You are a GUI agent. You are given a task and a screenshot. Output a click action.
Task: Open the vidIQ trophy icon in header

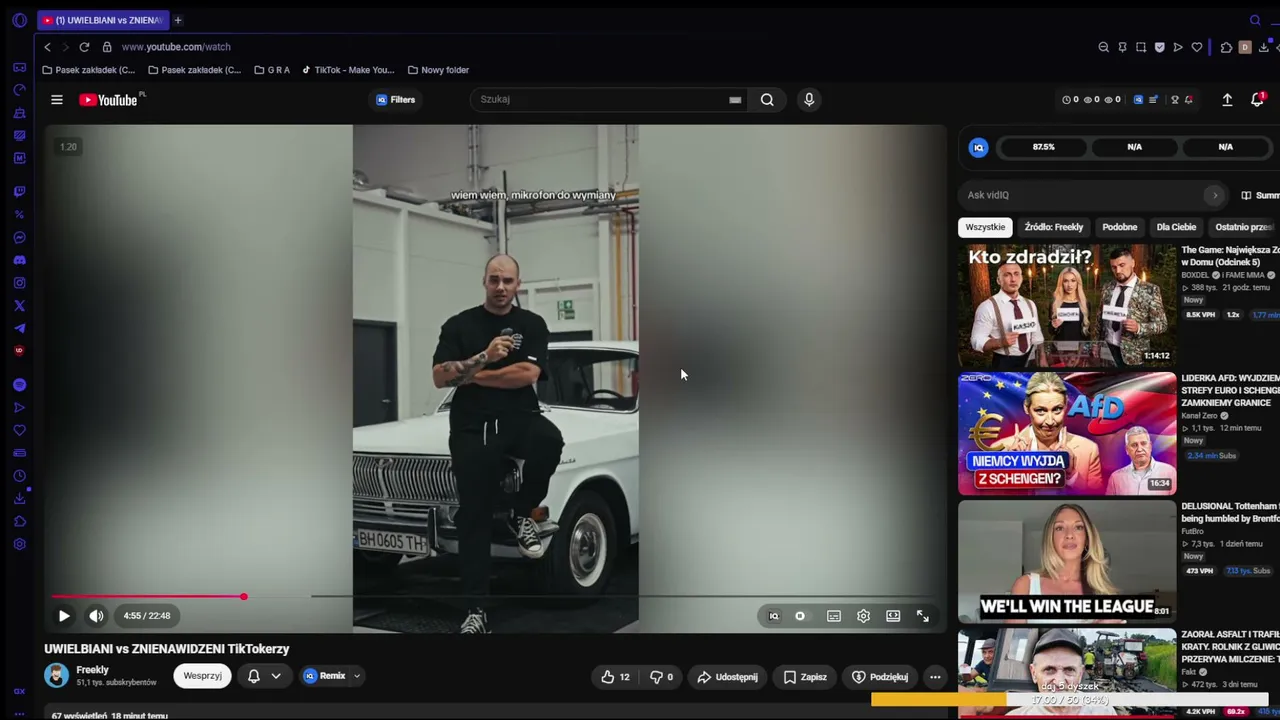[1175, 100]
